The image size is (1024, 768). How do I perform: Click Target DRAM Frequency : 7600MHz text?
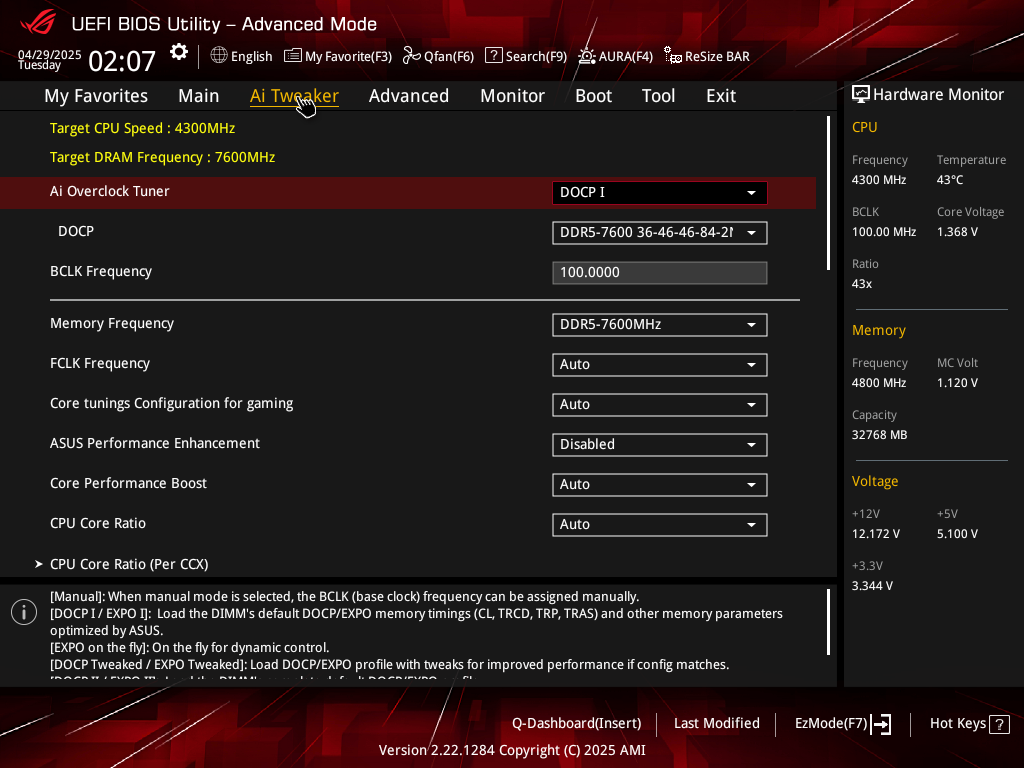163,157
